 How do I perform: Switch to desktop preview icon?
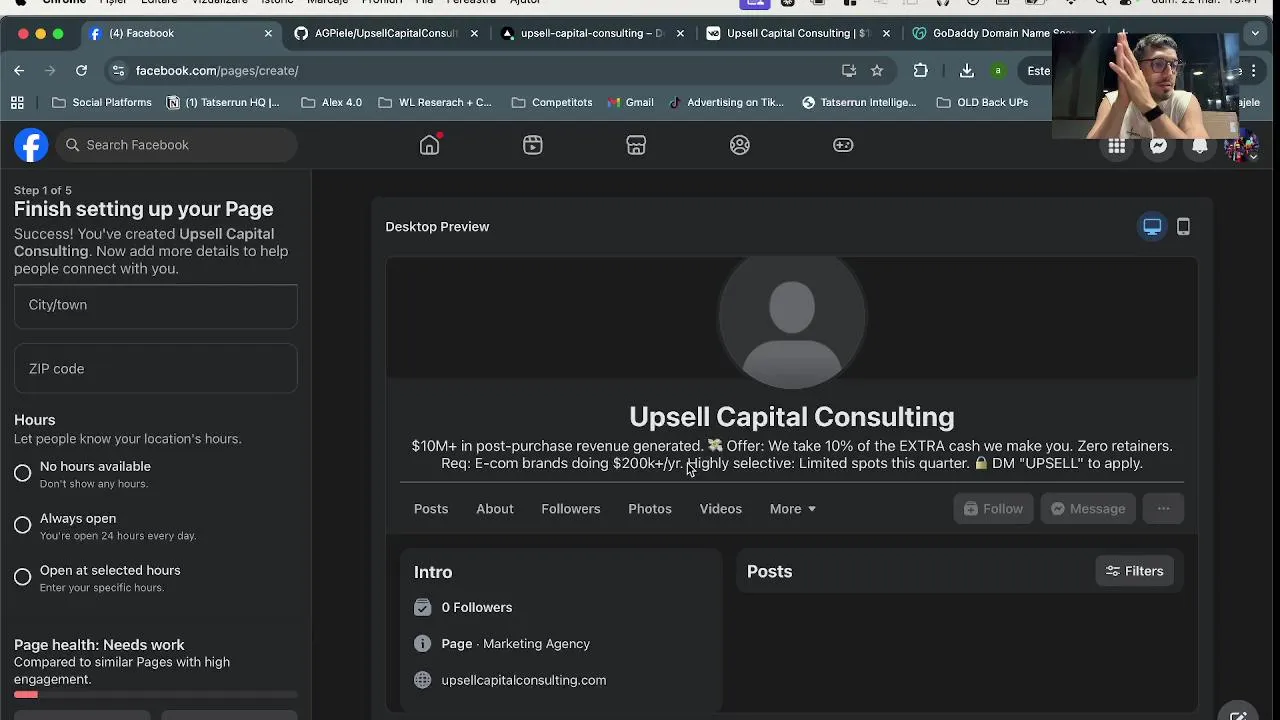click(x=1152, y=227)
